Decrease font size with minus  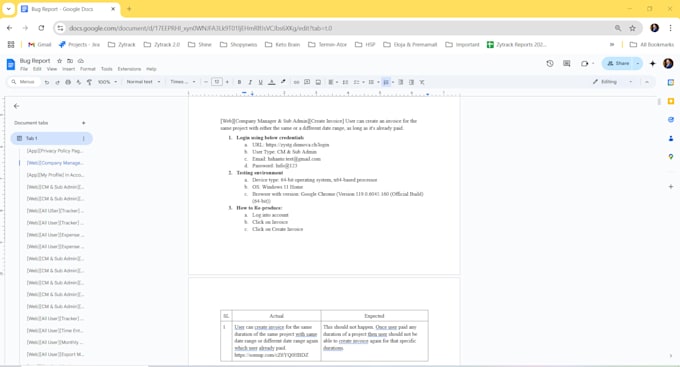tap(206, 82)
